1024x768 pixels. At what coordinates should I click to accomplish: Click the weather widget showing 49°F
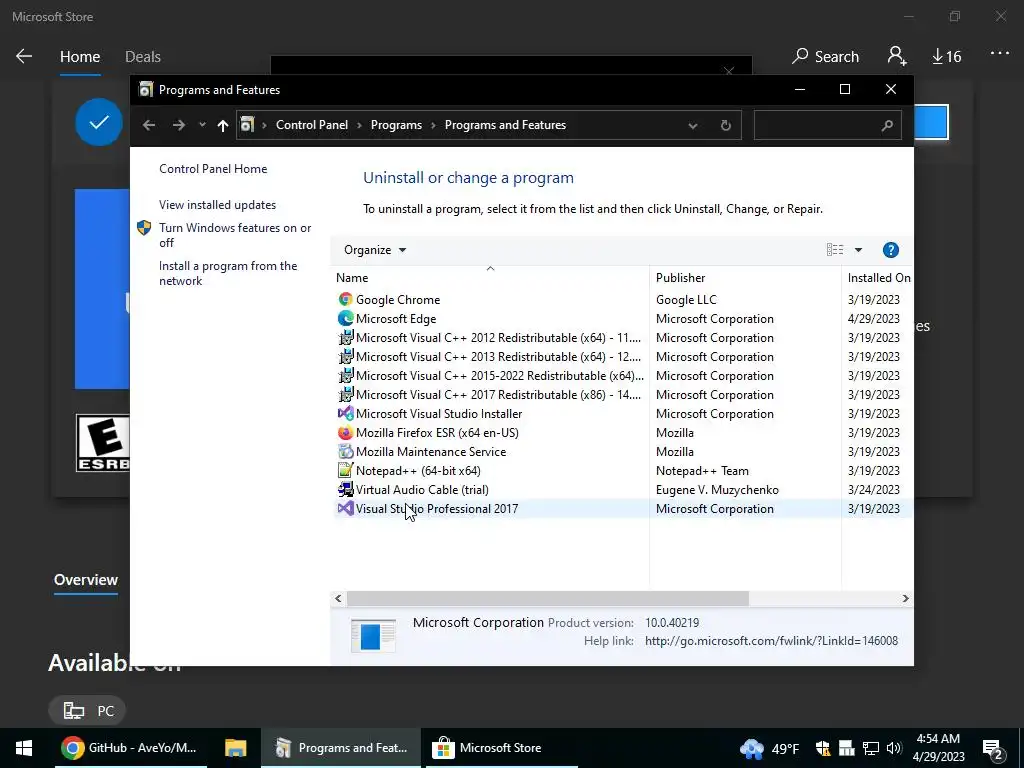(x=769, y=748)
